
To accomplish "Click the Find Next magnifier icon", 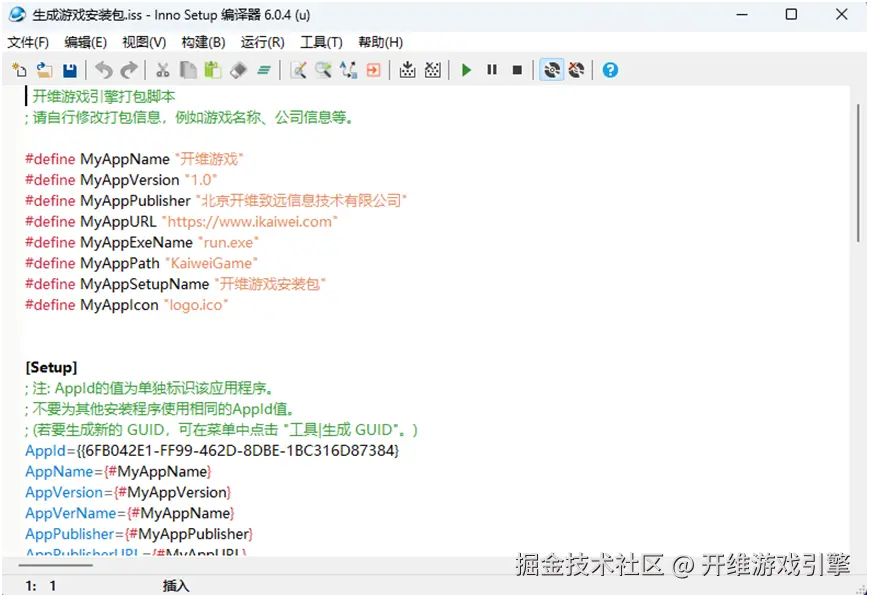I will tap(323, 70).
